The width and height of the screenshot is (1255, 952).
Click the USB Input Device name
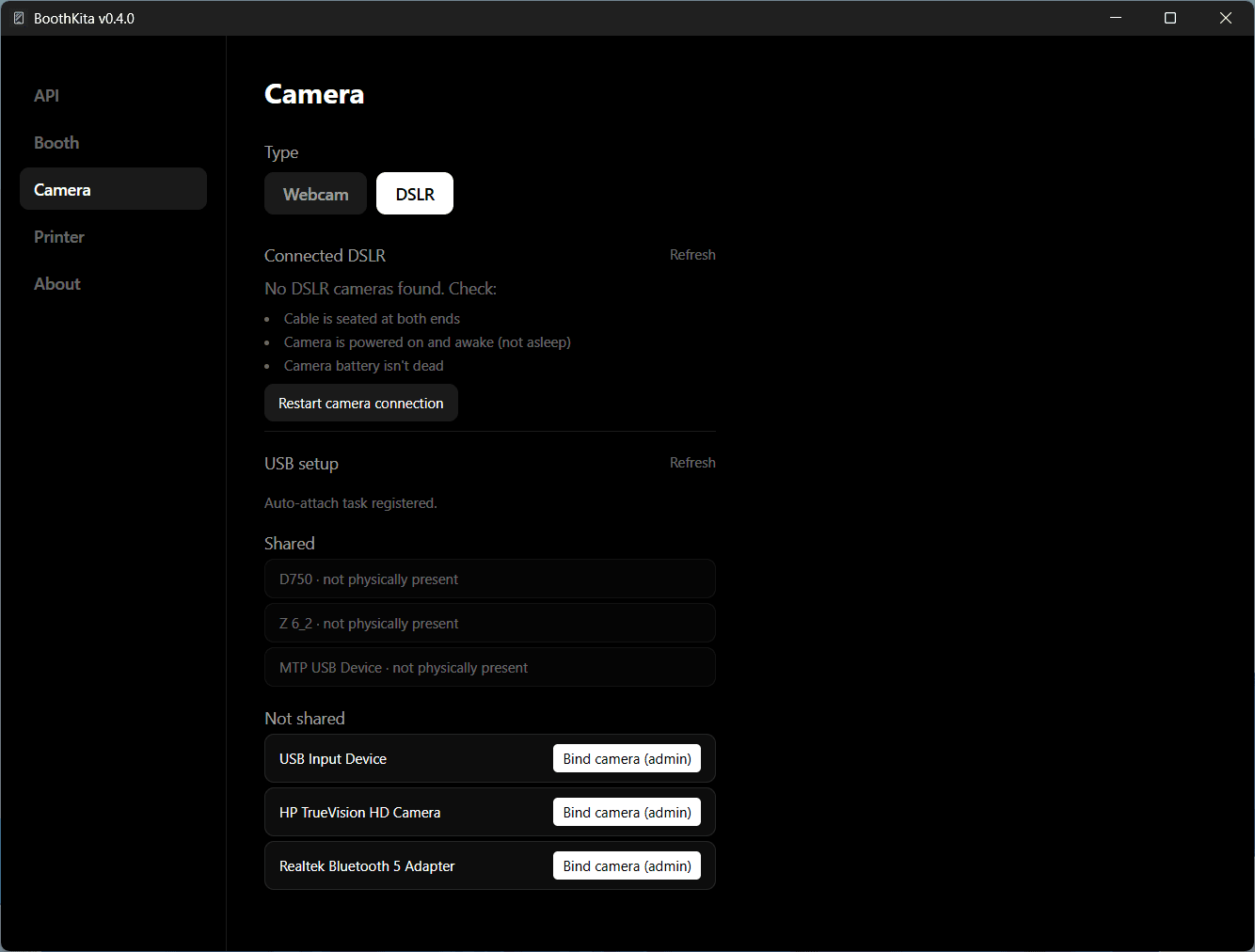pos(333,758)
